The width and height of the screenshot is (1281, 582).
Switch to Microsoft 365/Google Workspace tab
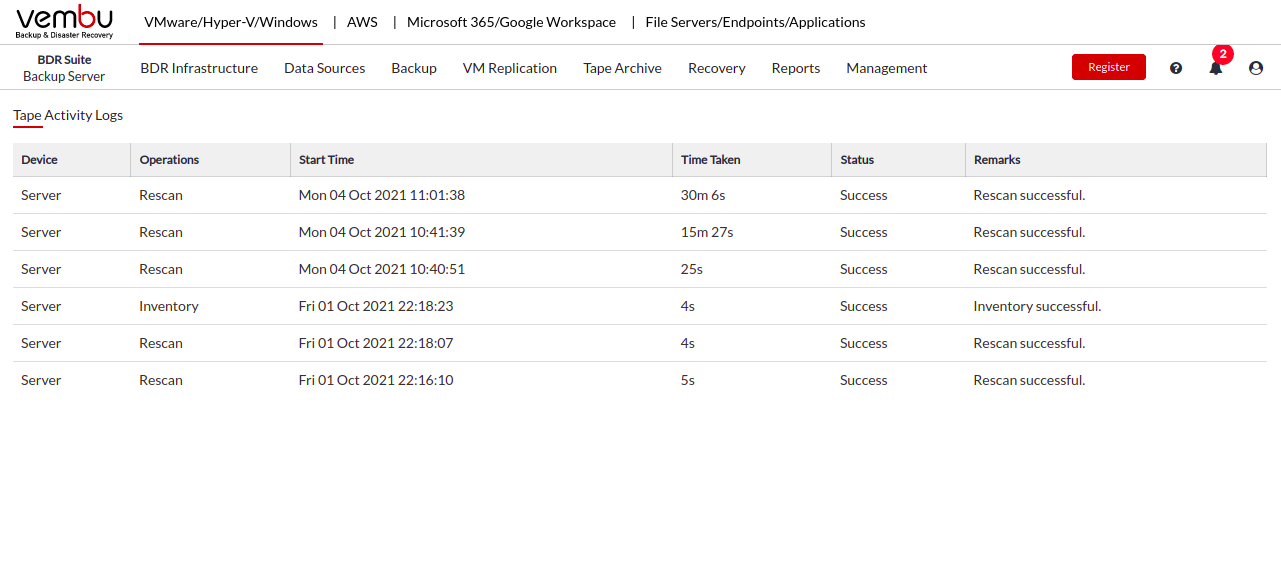511,22
